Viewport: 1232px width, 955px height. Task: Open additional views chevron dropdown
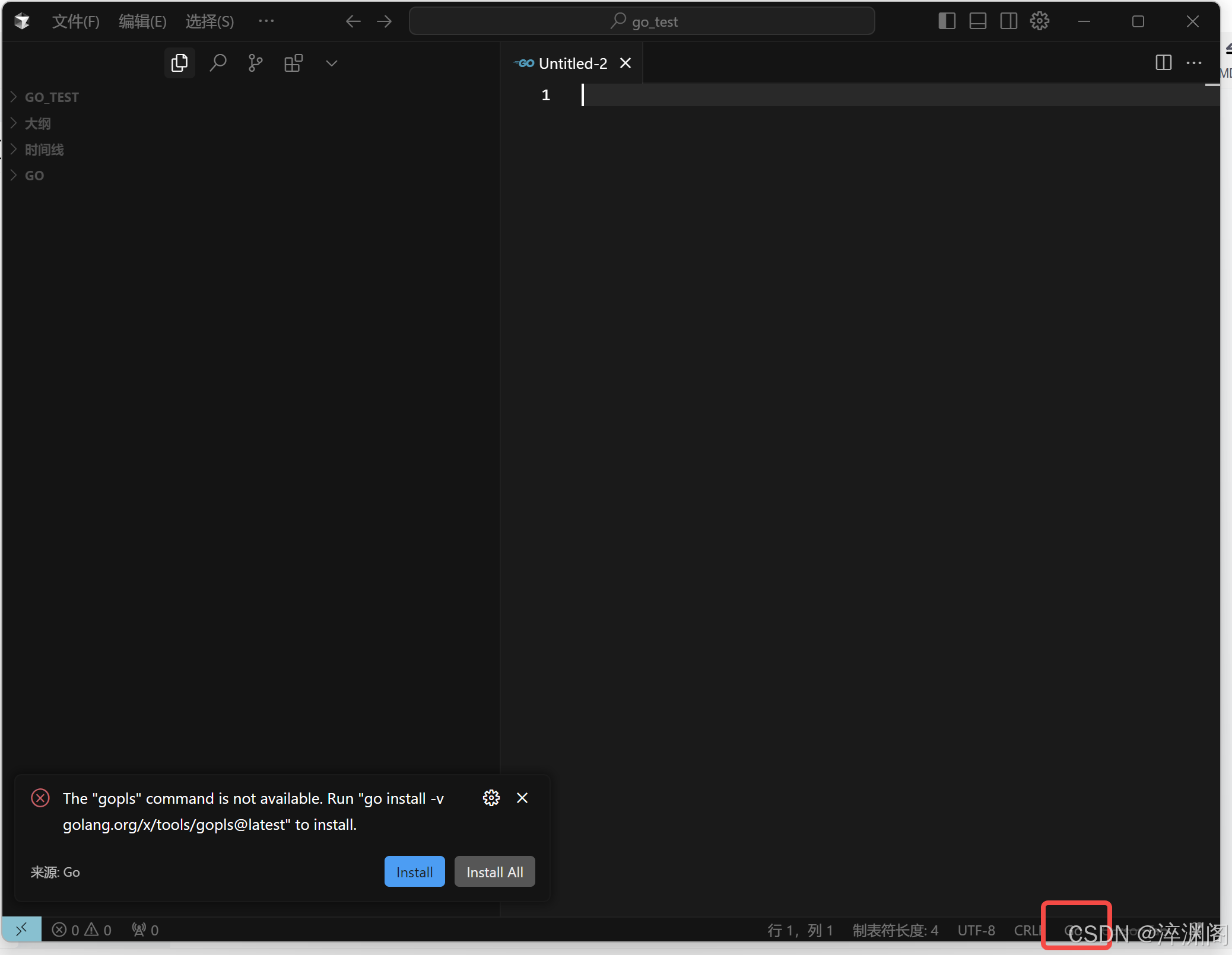331,63
